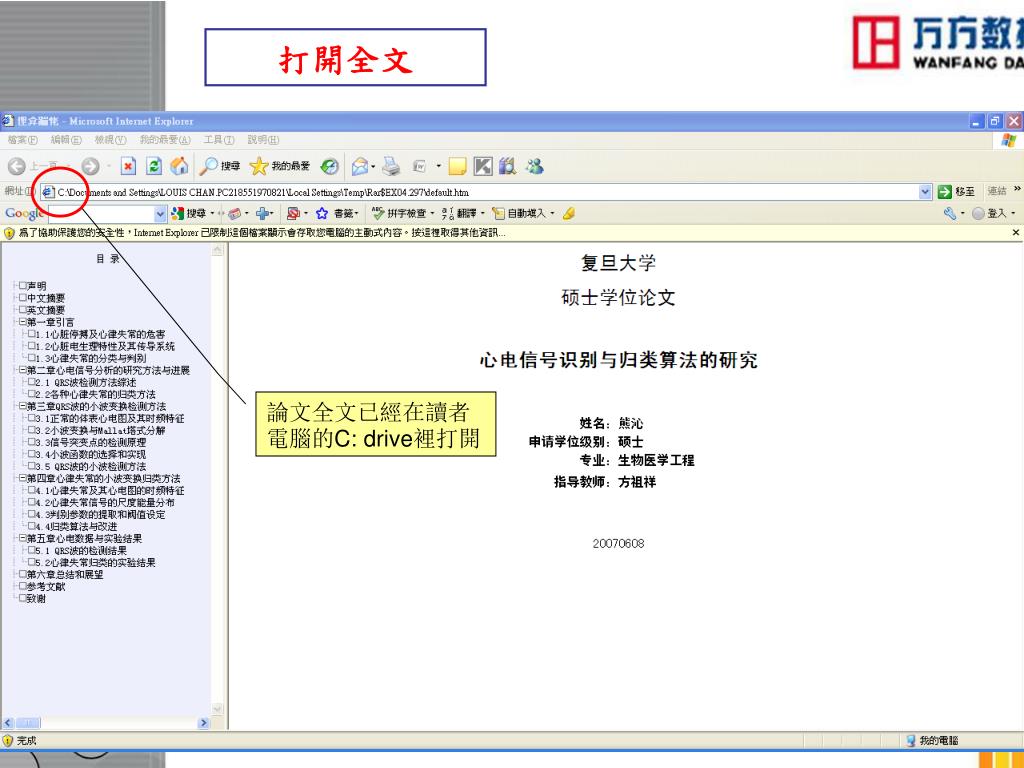
Task: Click contents pane horizontal scrollbar right arrow
Action: coord(204,723)
